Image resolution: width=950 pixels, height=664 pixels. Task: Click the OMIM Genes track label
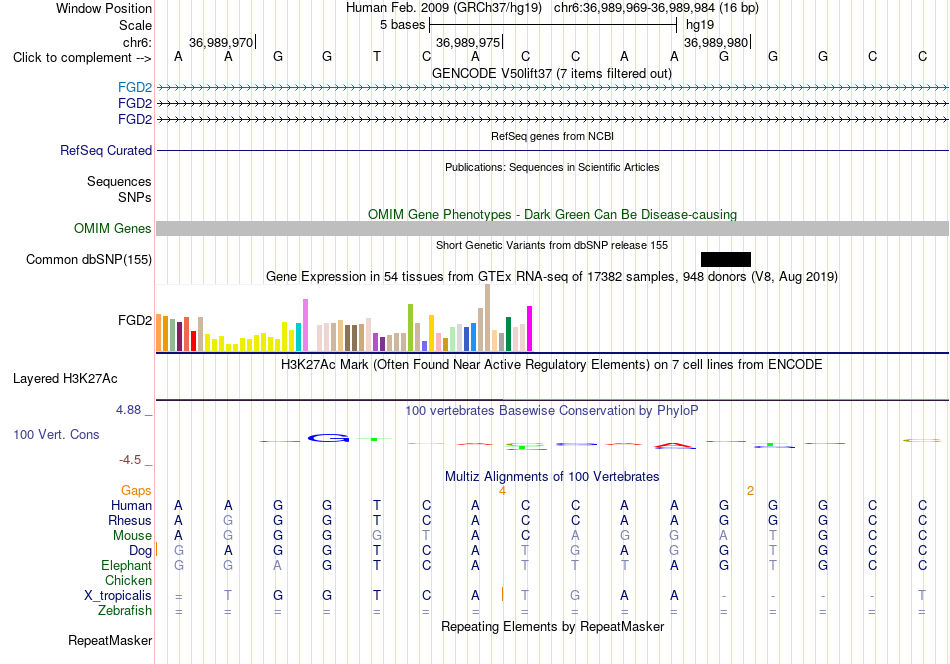112,228
